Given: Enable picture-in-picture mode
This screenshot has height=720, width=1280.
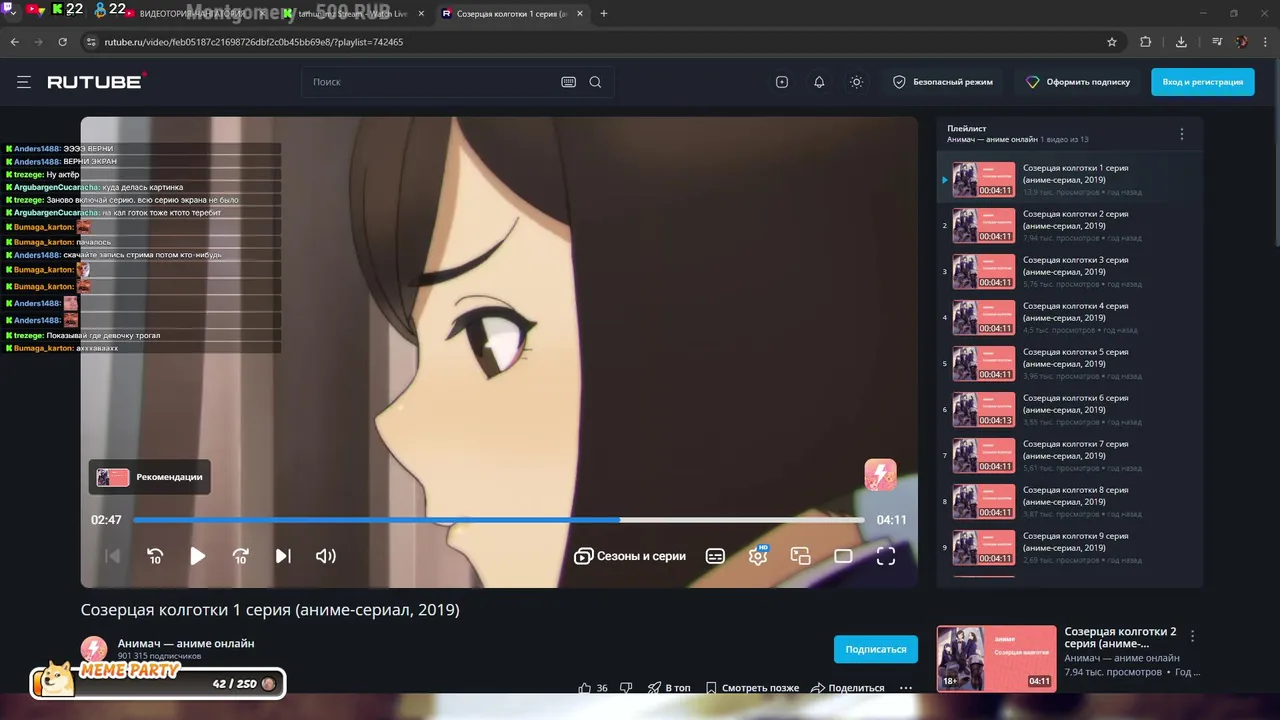Looking at the screenshot, I should coord(800,556).
